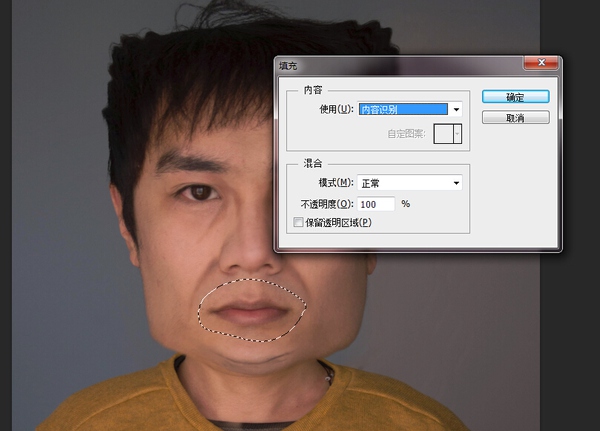Click the 填充 dialog title bar

[400, 66]
